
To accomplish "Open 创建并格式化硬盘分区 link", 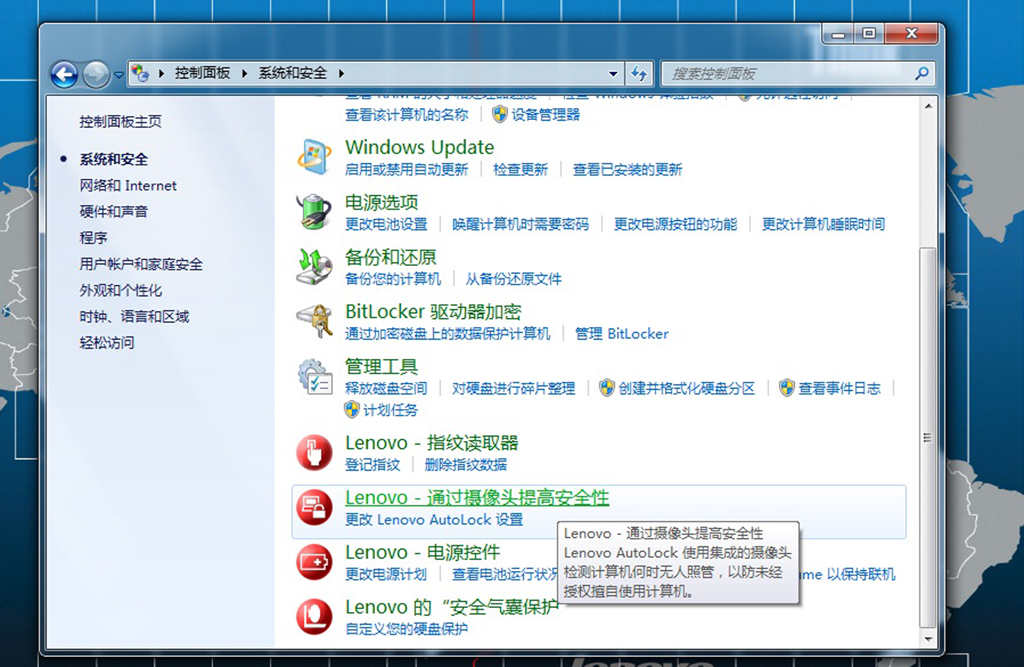I will pyautogui.click(x=686, y=389).
